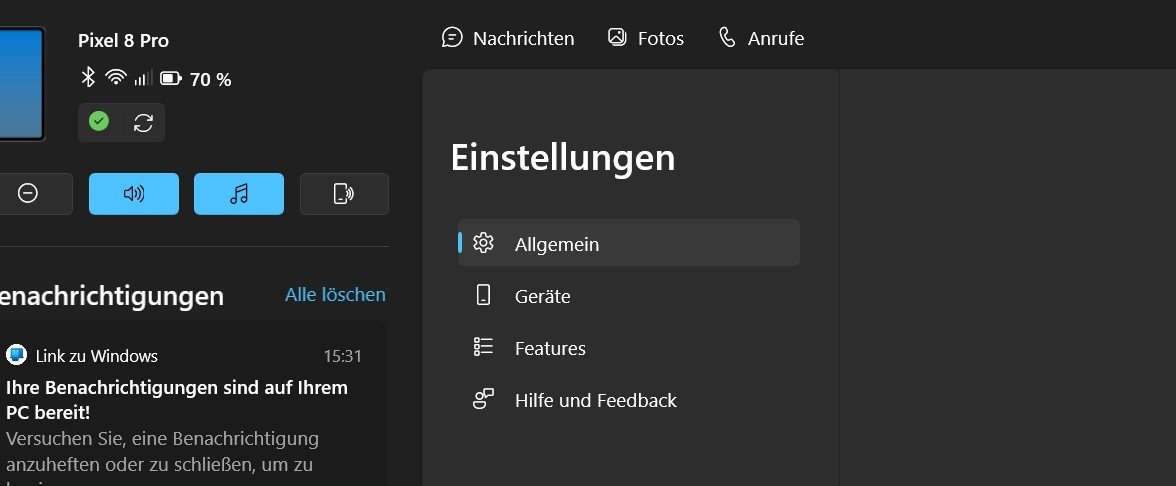Click the Wi-Fi status icon

click(x=116, y=77)
